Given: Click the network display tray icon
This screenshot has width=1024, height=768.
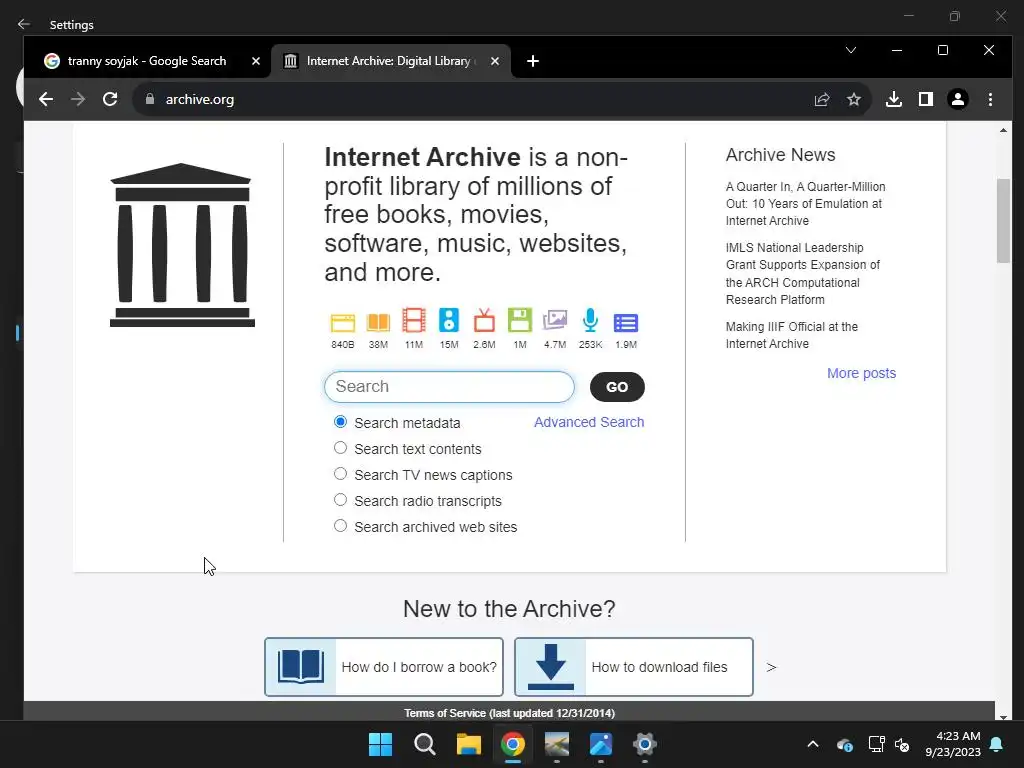Looking at the screenshot, I should point(876,744).
